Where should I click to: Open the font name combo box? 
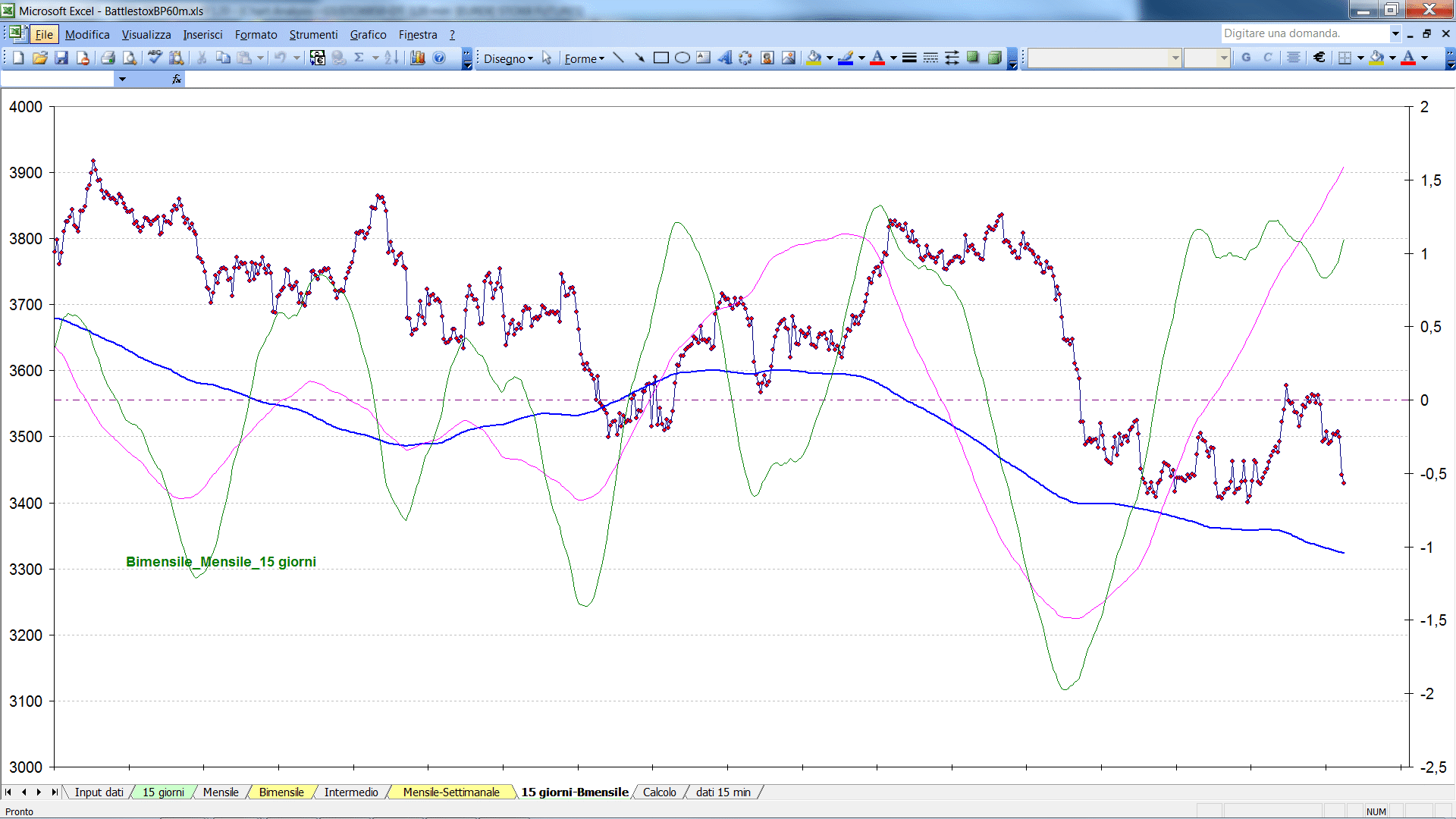(x=1105, y=58)
